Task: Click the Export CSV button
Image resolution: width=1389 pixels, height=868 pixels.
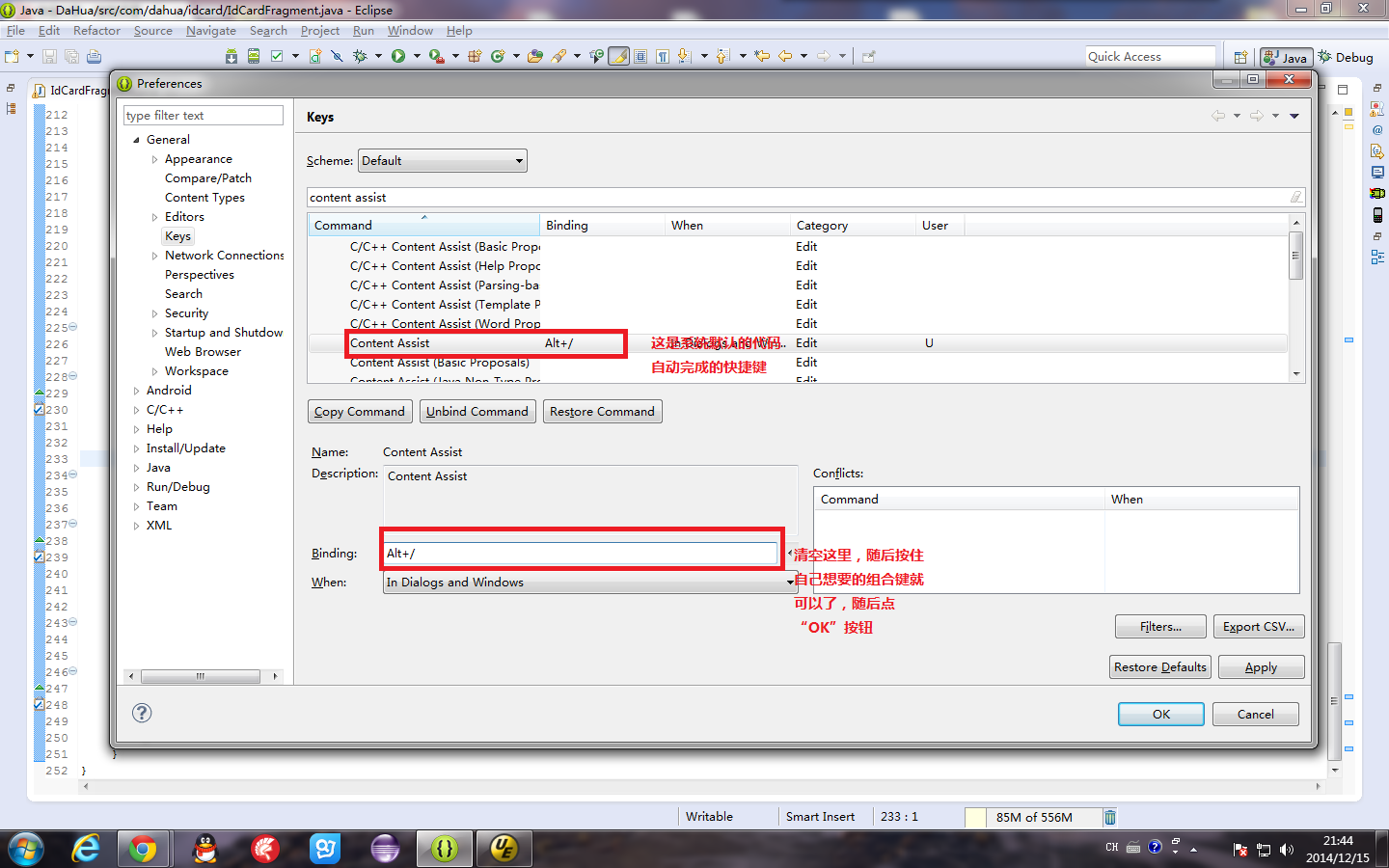Action: click(x=1259, y=627)
